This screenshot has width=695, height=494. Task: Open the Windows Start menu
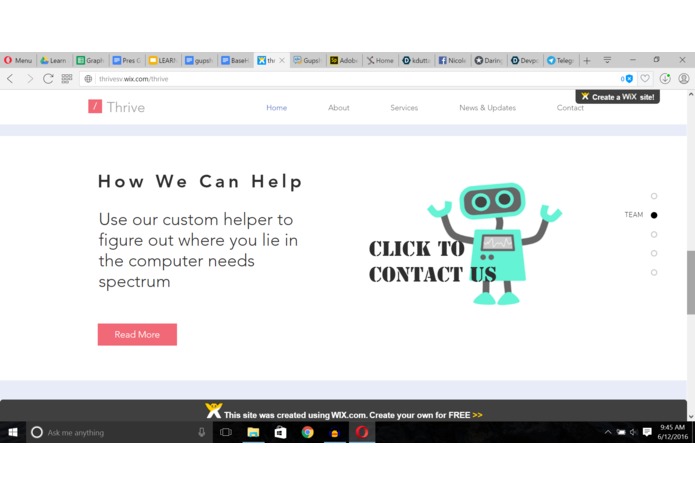(13, 432)
